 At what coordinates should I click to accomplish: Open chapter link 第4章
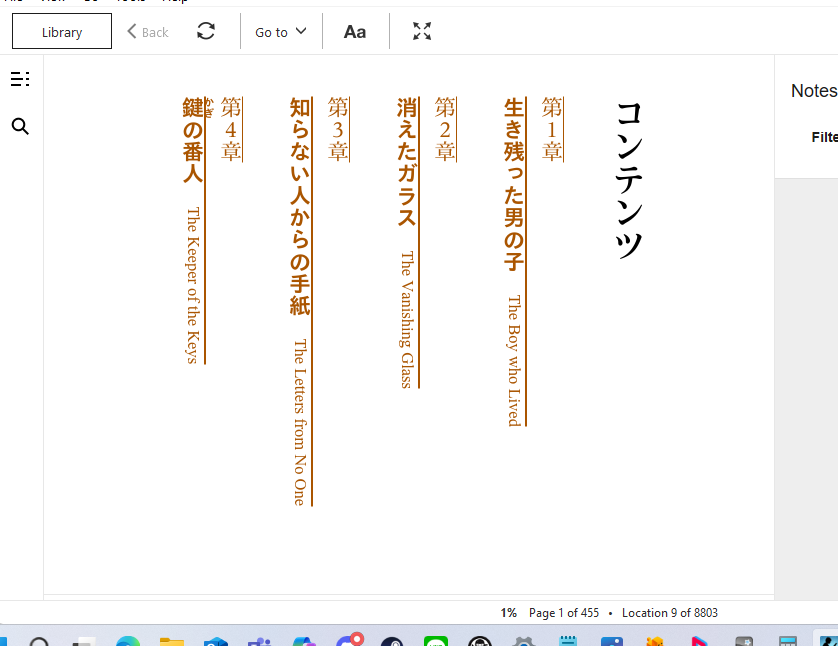click(231, 129)
